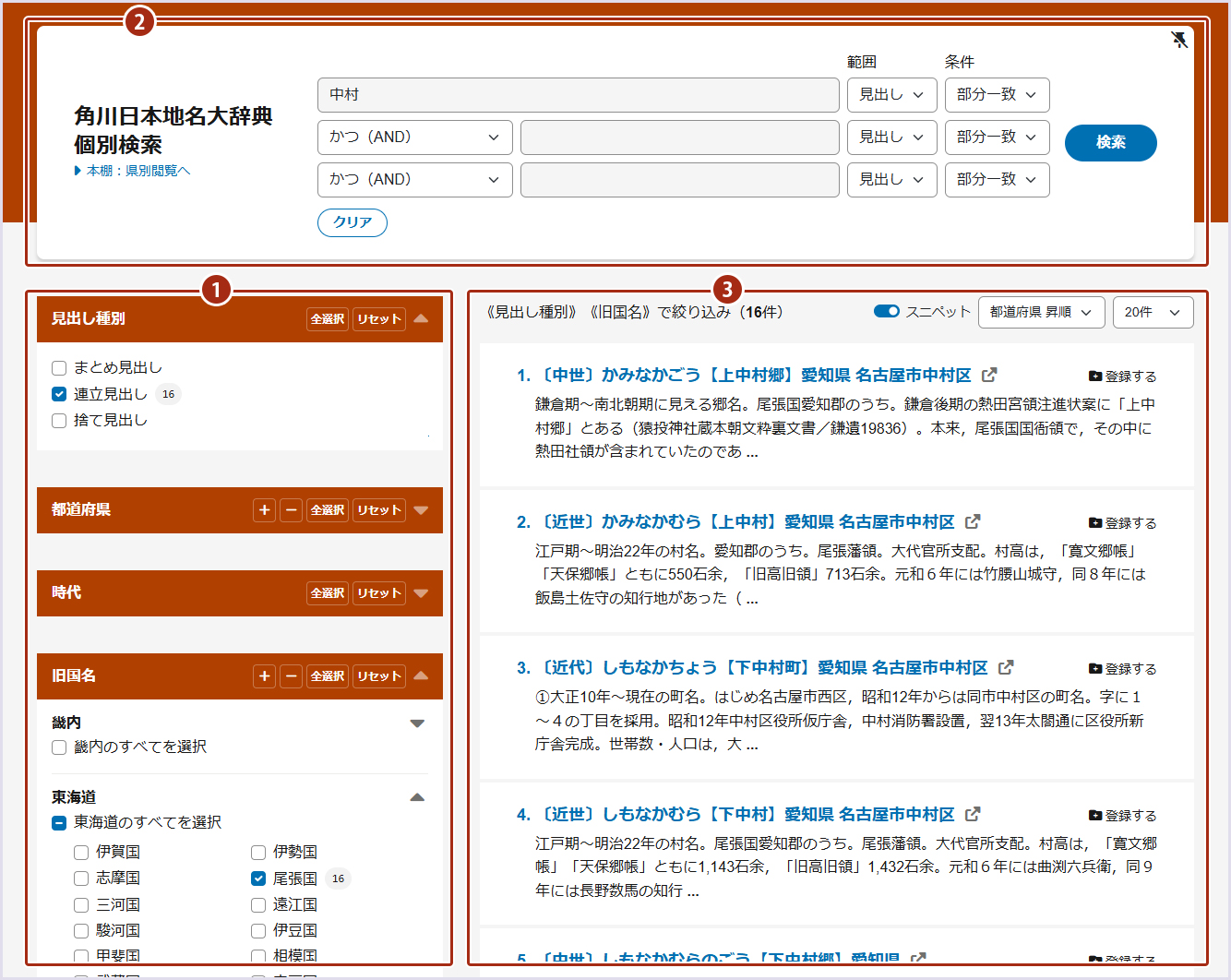
Task: Open the second かつ（AND） operator dropdown
Action: tap(414, 180)
